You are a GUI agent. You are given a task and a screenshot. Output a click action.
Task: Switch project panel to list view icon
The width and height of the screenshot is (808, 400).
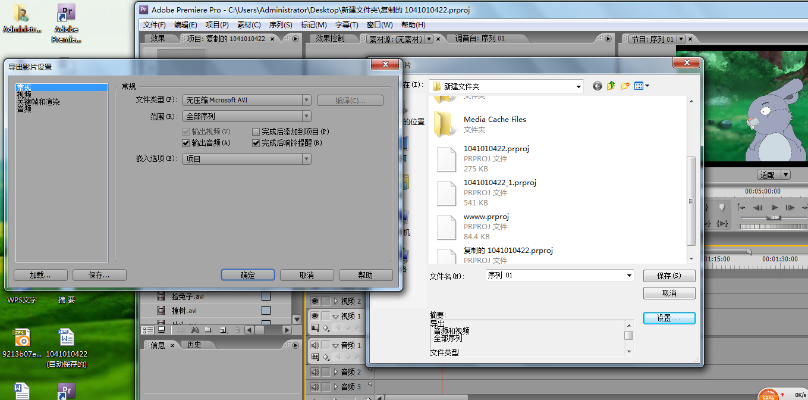(x=147, y=329)
